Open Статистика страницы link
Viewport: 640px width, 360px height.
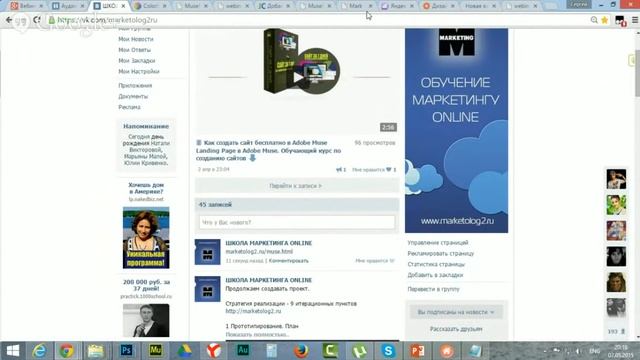[x=436, y=264]
